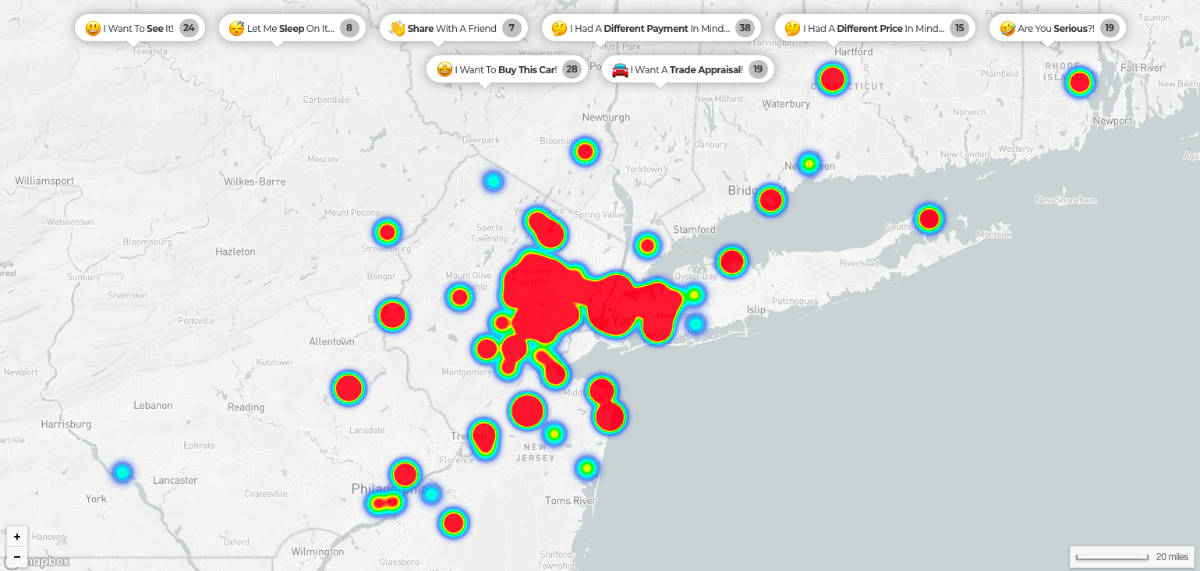Click the thinking emoji on "Different Price" tag
Screen dimensions: 1200x571
pos(792,28)
